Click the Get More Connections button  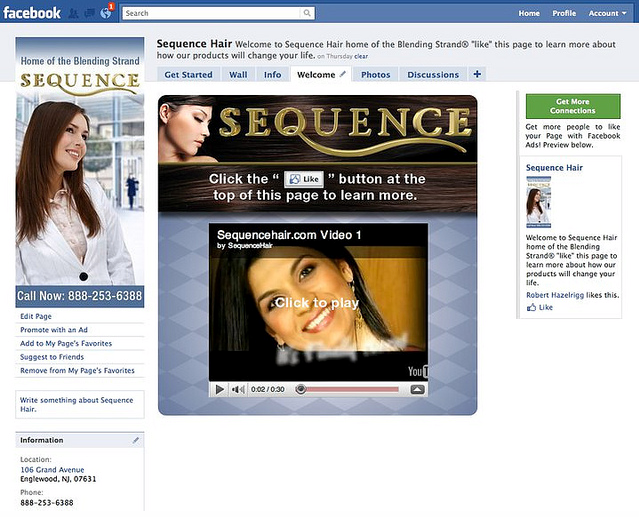tap(573, 106)
